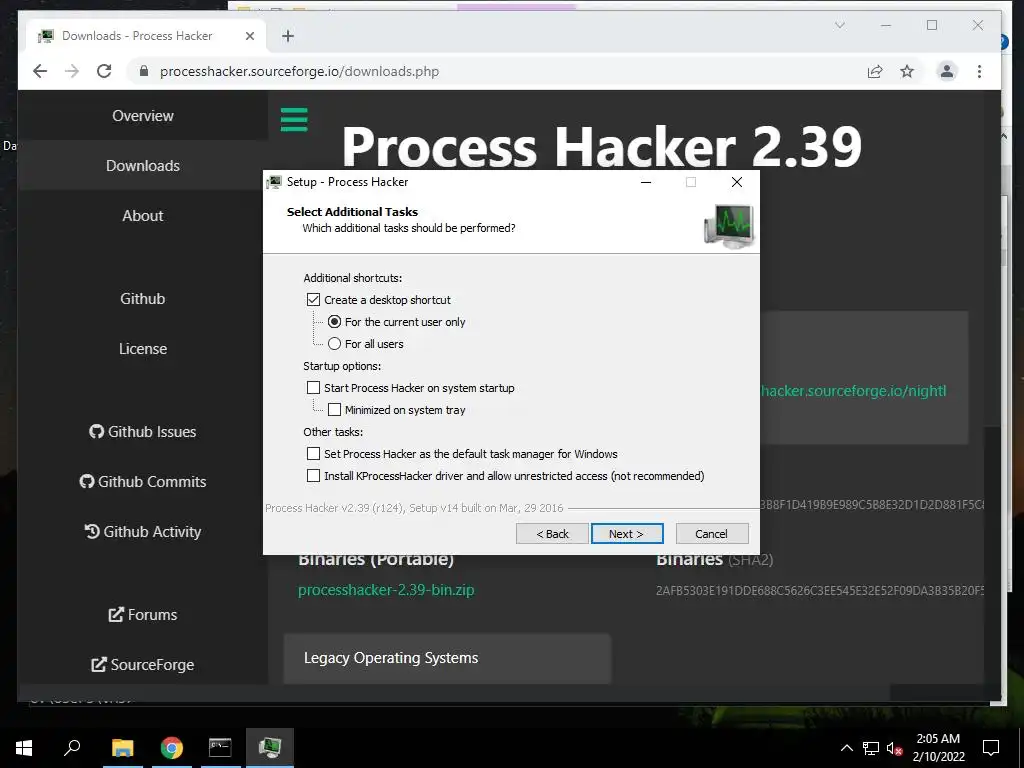Open the clock showing 2:05 AM
This screenshot has height=768, width=1024.
pos(938,748)
